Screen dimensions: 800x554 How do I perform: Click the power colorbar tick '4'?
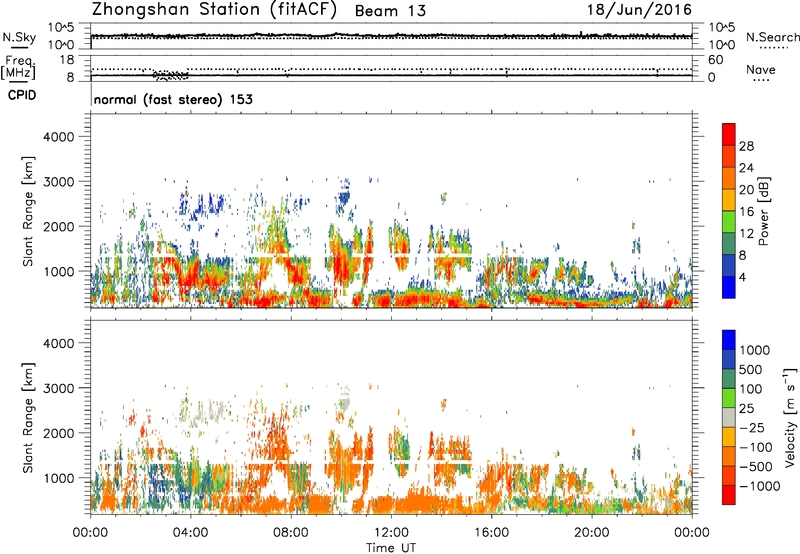point(742,277)
